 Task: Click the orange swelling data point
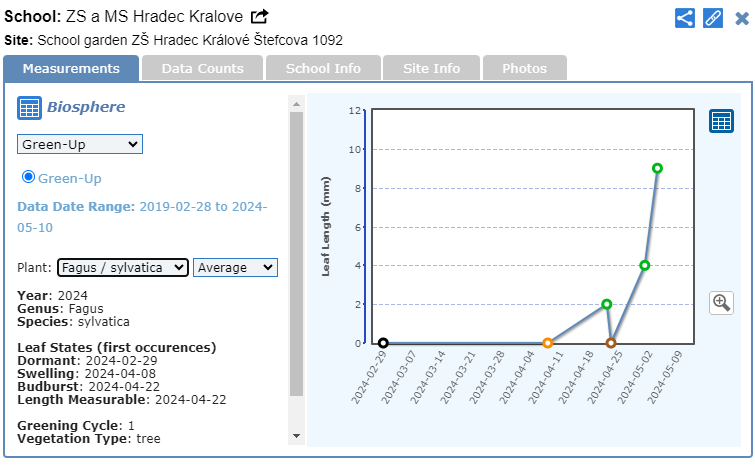click(x=547, y=343)
